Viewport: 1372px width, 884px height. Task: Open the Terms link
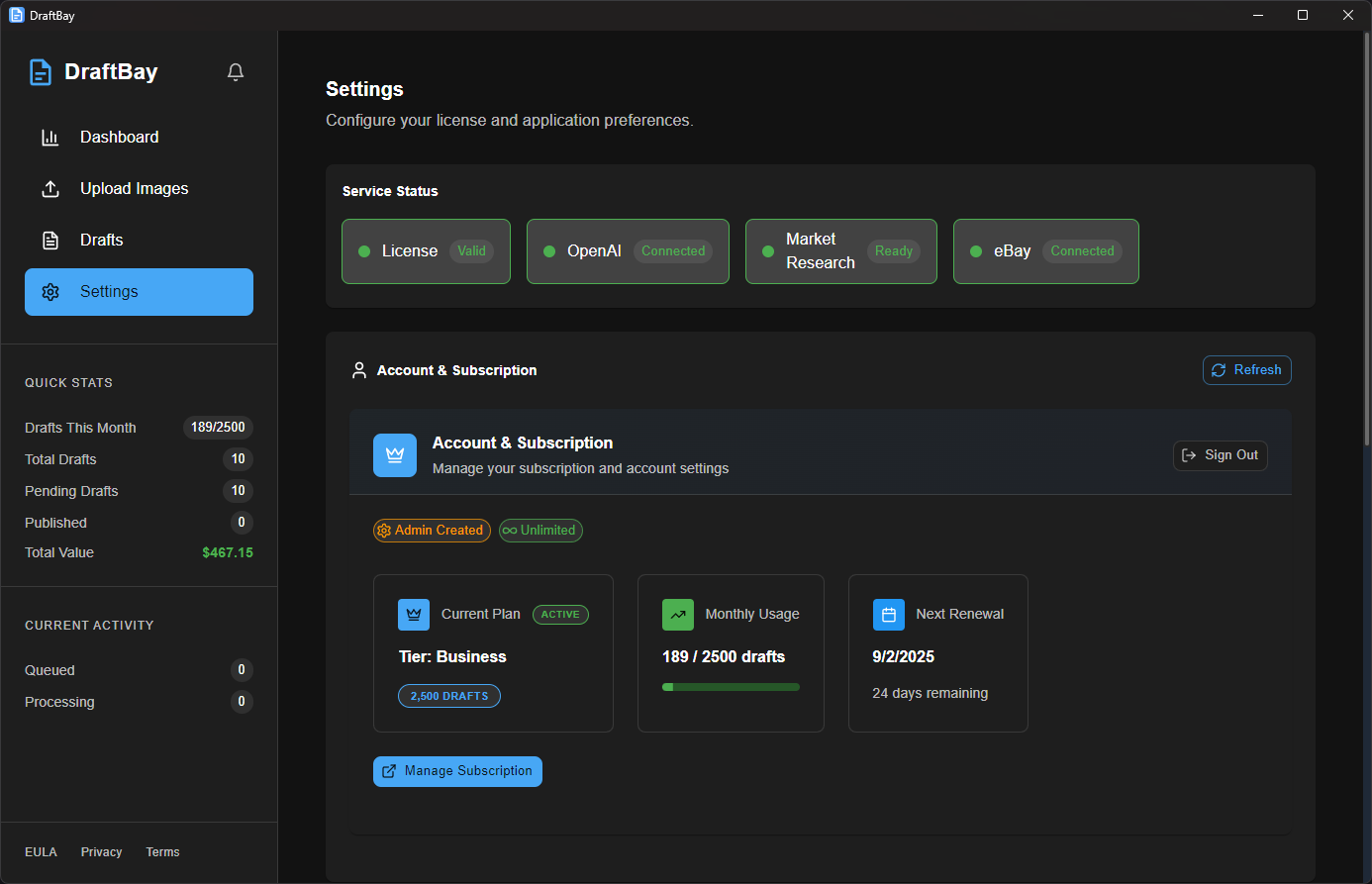162,852
